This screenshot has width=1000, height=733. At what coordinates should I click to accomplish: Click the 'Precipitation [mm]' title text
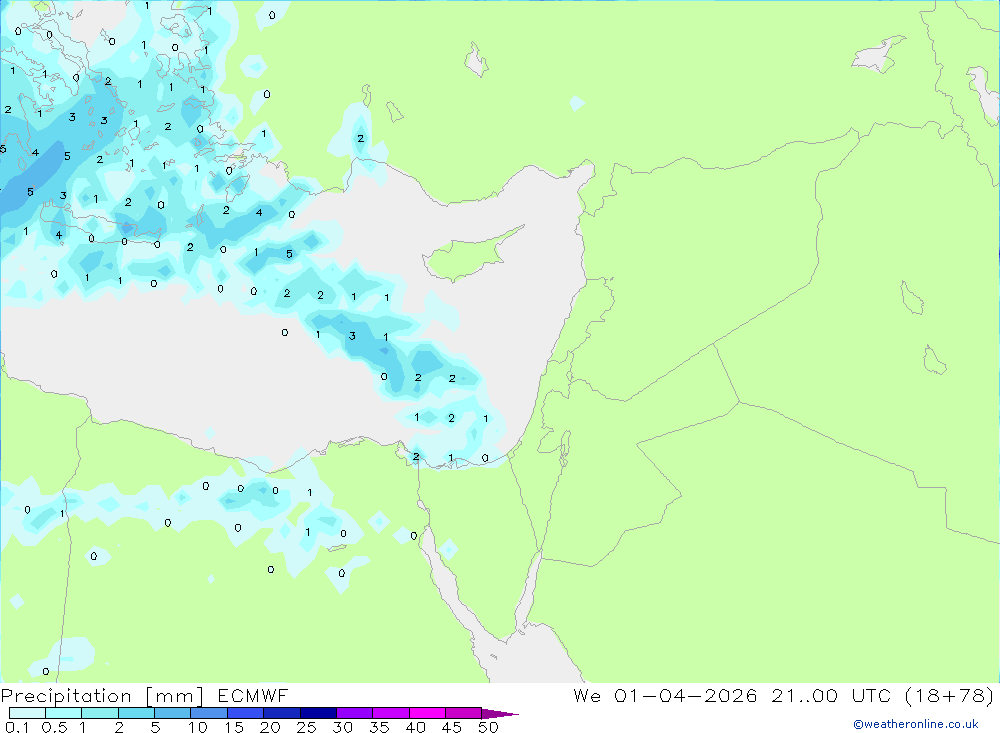(102, 696)
